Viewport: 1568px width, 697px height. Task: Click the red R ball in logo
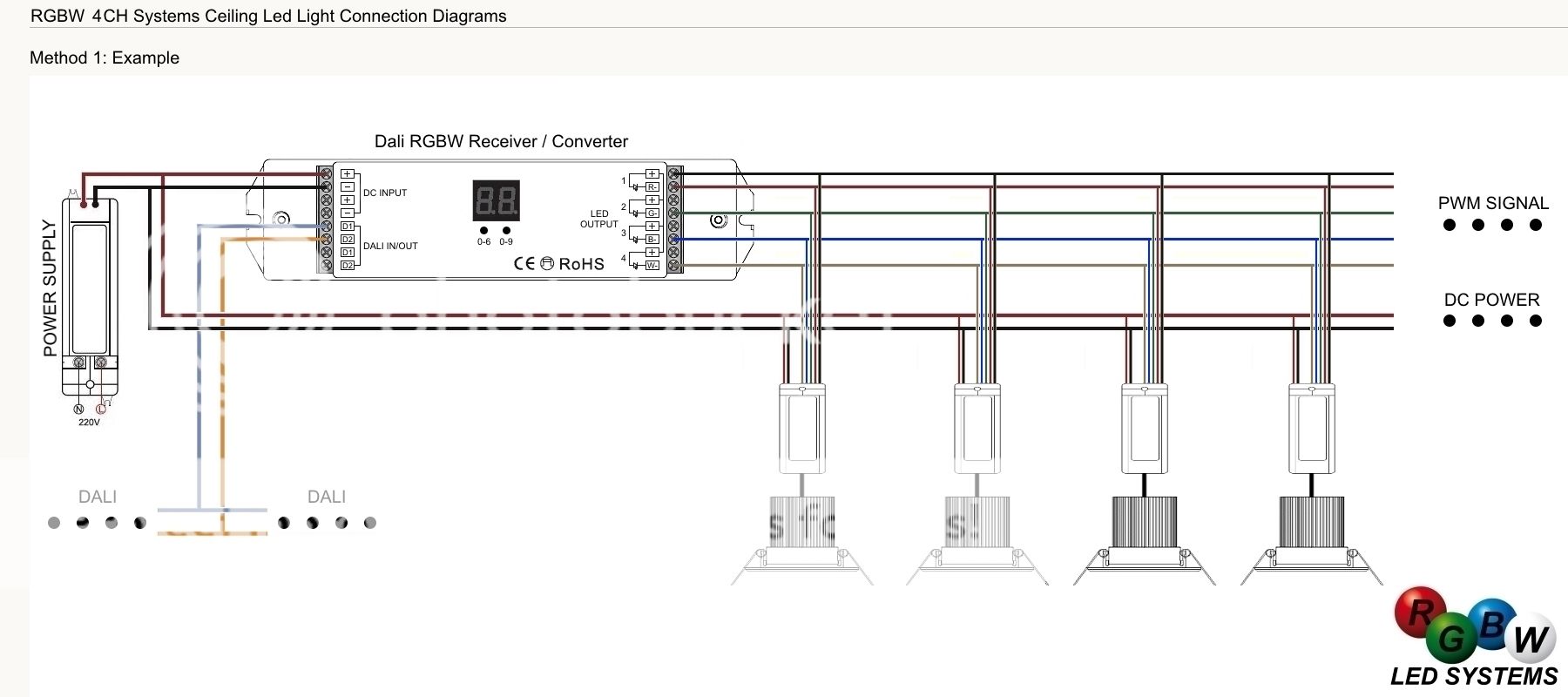(1420, 612)
